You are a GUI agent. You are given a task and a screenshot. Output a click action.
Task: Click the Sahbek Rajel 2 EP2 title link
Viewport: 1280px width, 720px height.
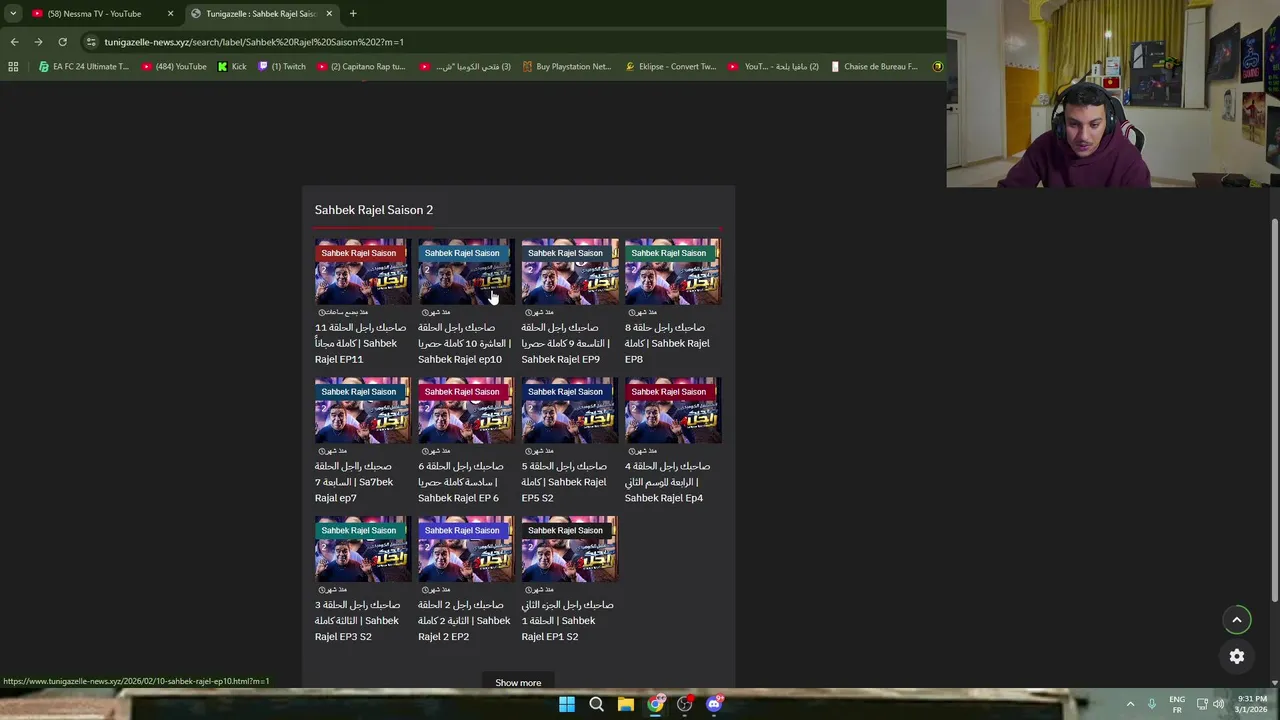(x=464, y=621)
